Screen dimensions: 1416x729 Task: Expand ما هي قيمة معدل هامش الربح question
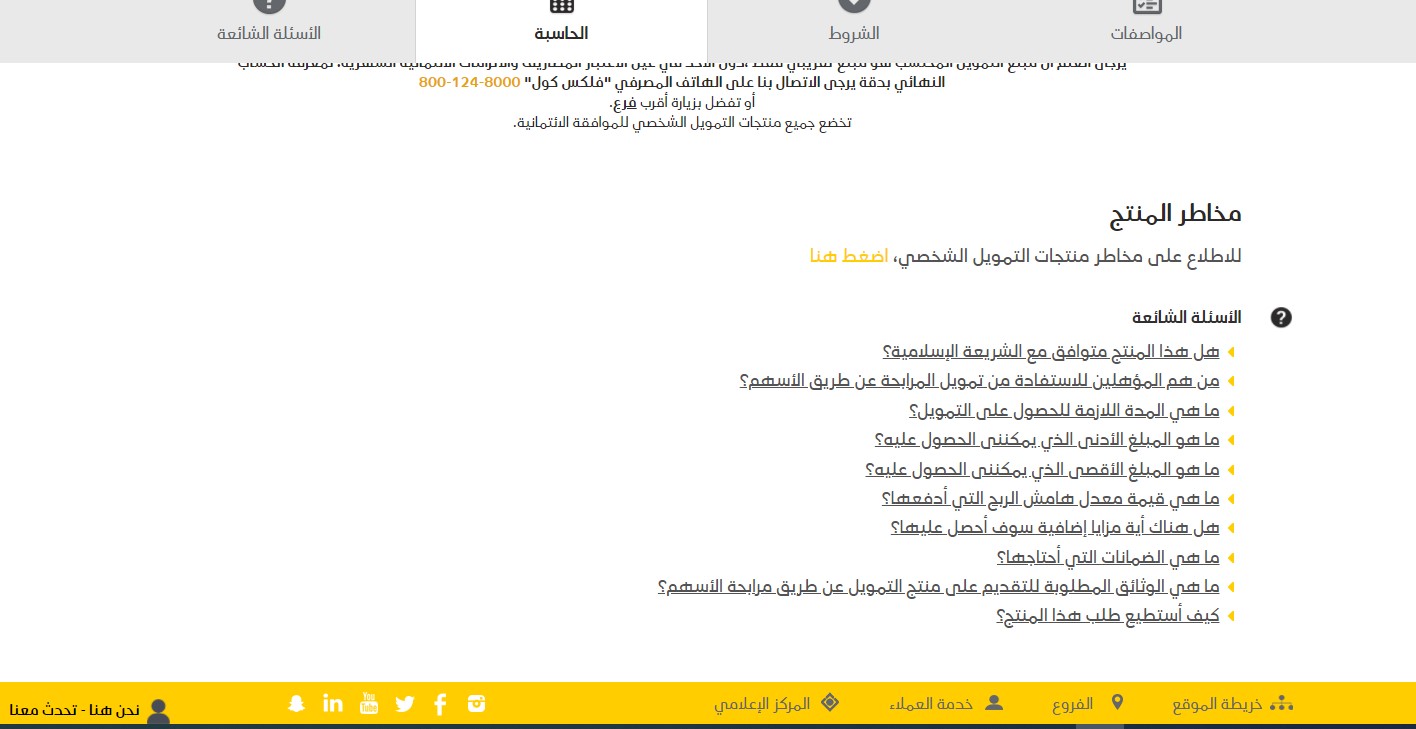(1051, 498)
